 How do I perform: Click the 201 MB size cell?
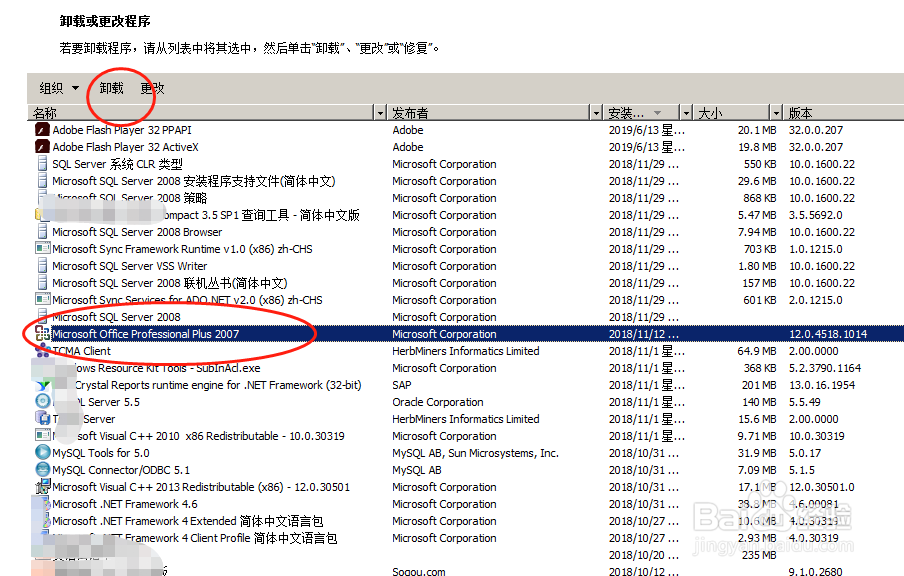tap(761, 385)
